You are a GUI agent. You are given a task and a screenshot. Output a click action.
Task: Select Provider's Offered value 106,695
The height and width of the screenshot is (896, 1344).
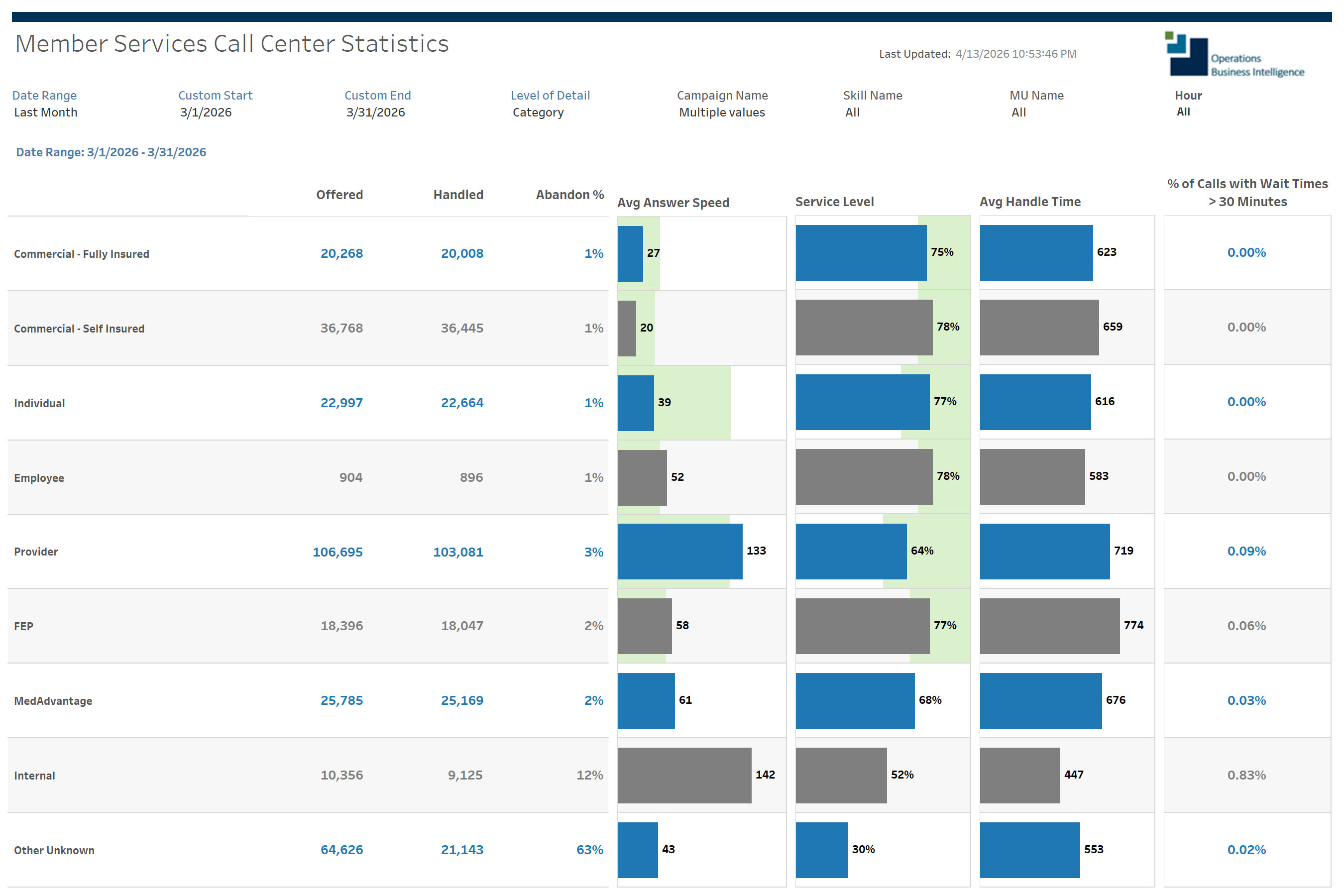point(337,552)
